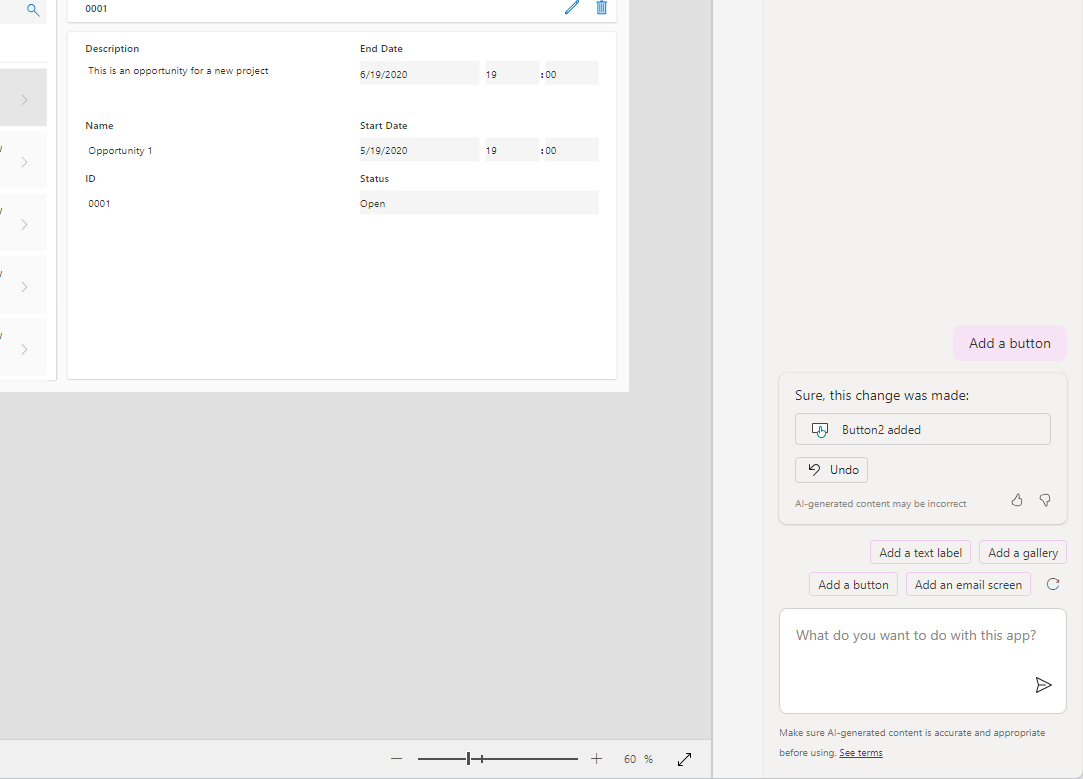Give a thumbs down to the AI response
Image resolution: width=1083 pixels, height=779 pixels.
pos(1045,499)
